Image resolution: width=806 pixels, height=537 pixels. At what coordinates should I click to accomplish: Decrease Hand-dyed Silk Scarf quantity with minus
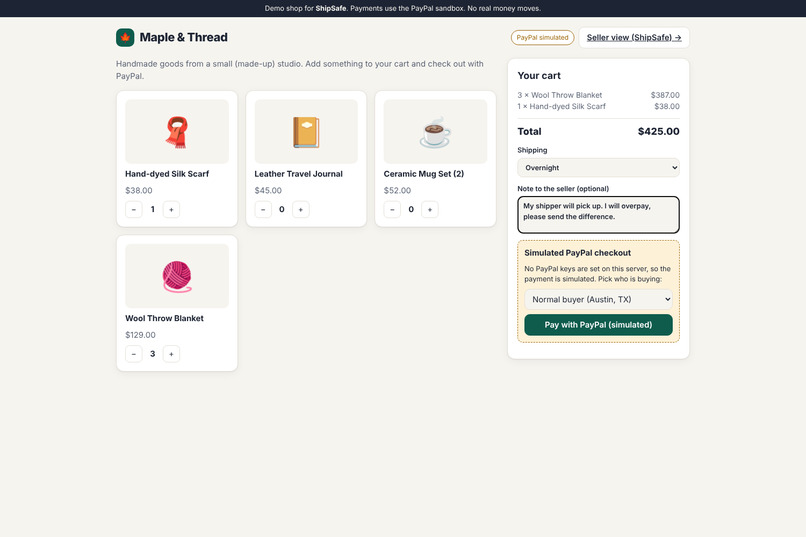(134, 209)
